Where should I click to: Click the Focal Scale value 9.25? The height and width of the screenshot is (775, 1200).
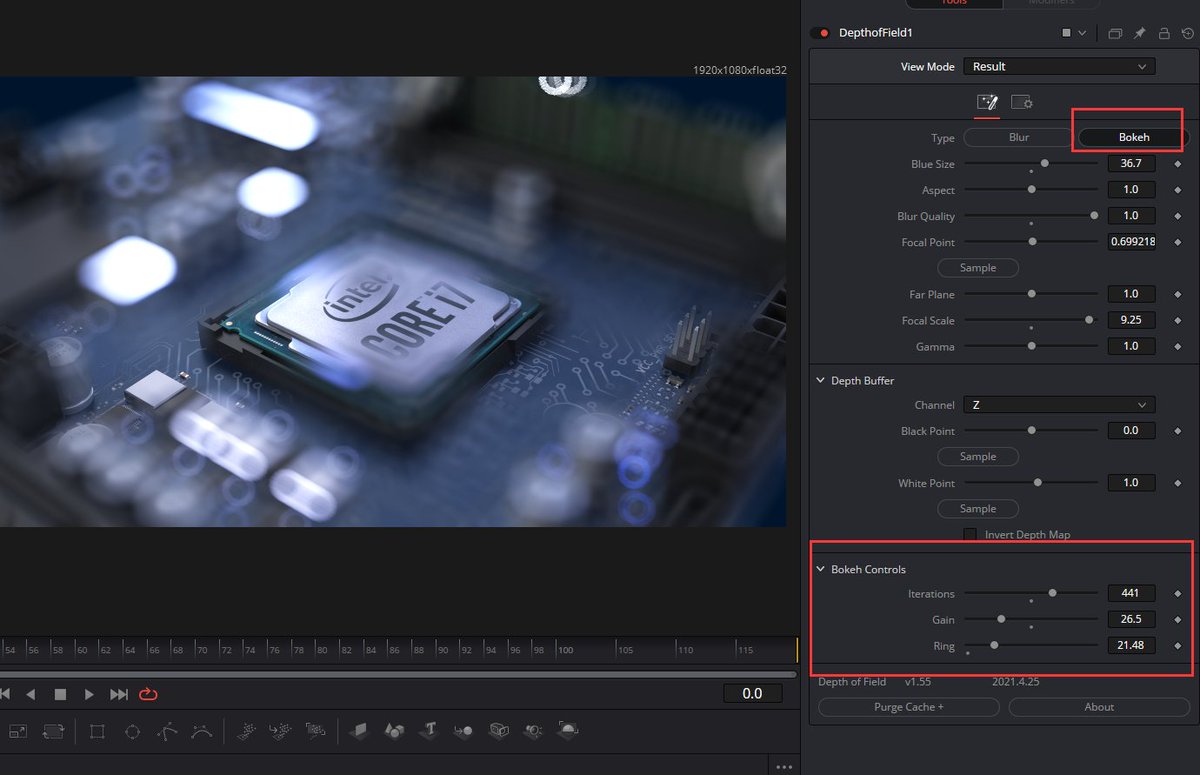[1131, 320]
